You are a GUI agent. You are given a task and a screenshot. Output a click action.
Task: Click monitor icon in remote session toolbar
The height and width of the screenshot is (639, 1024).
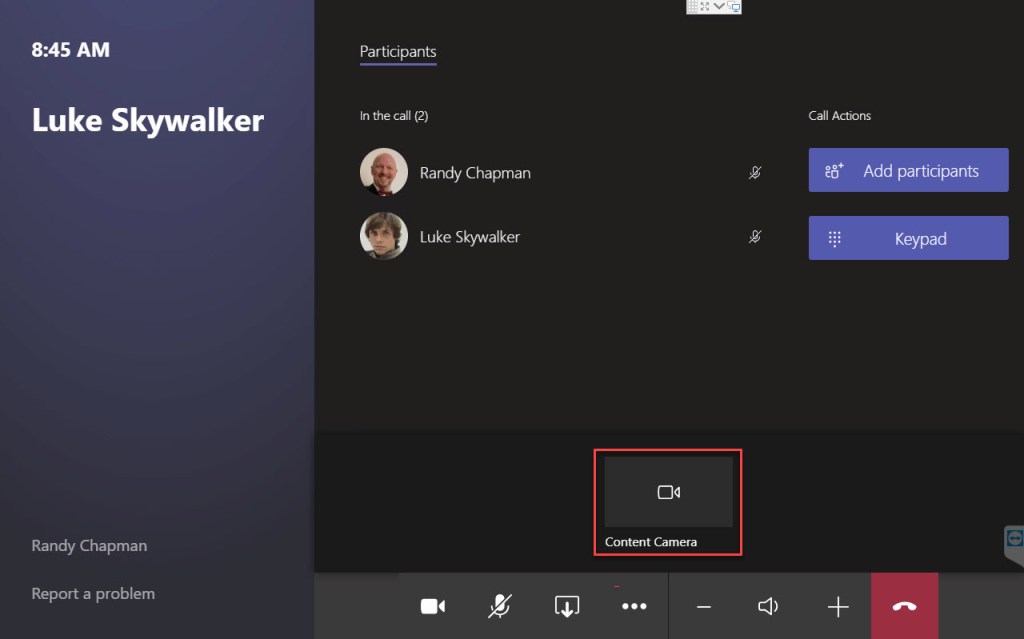[733, 7]
